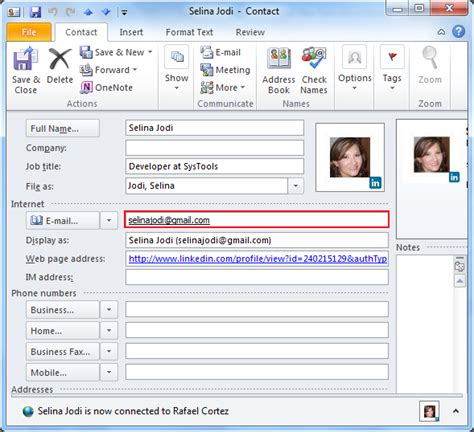Open the Tags flag menu
The image size is (474, 432).
click(392, 68)
